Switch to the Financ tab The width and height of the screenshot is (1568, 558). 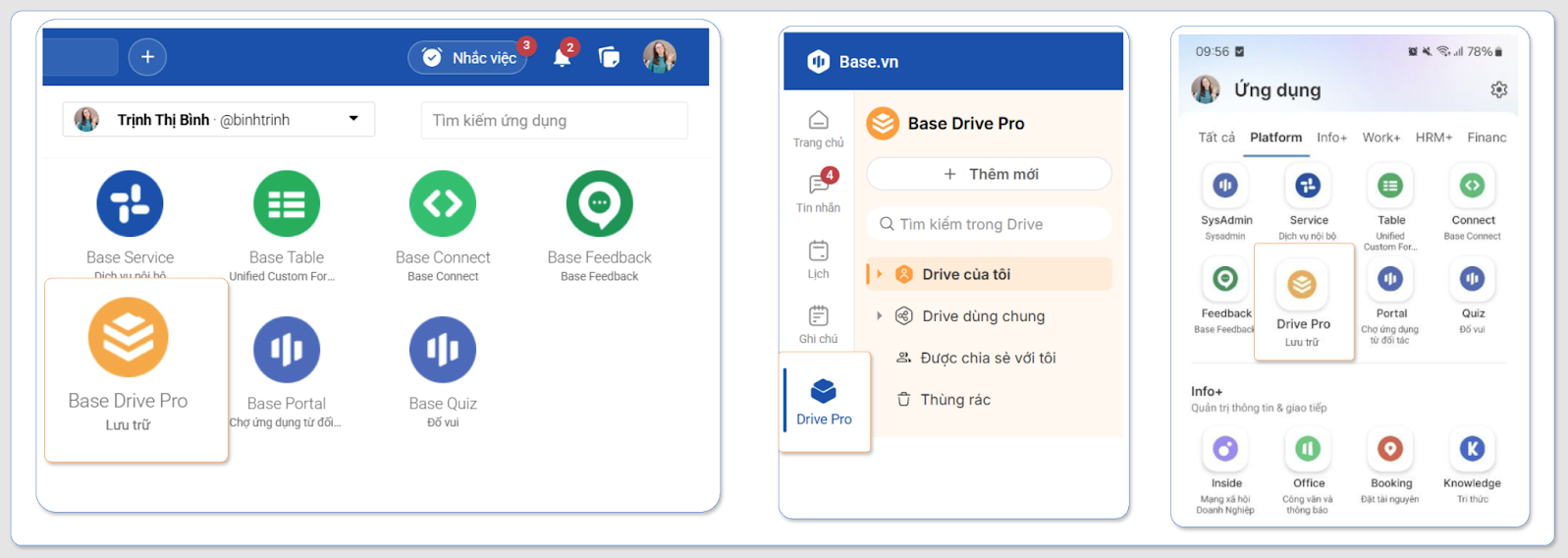pos(1487,138)
